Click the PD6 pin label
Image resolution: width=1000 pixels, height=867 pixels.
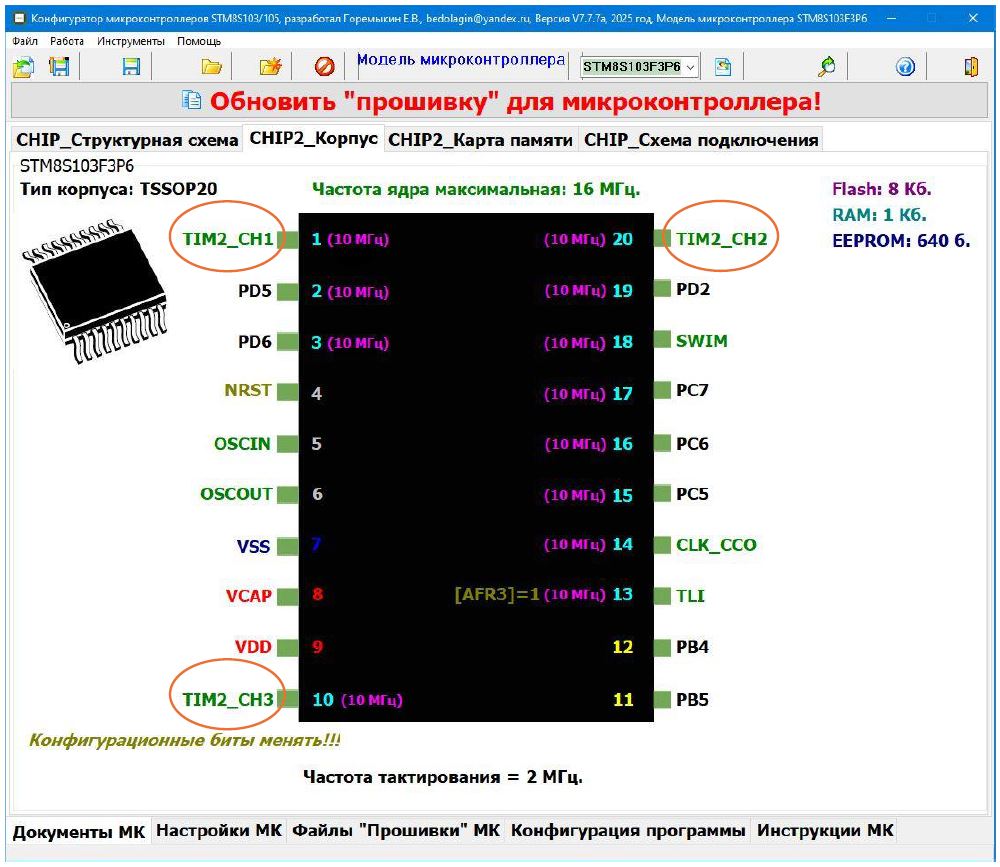(x=254, y=341)
